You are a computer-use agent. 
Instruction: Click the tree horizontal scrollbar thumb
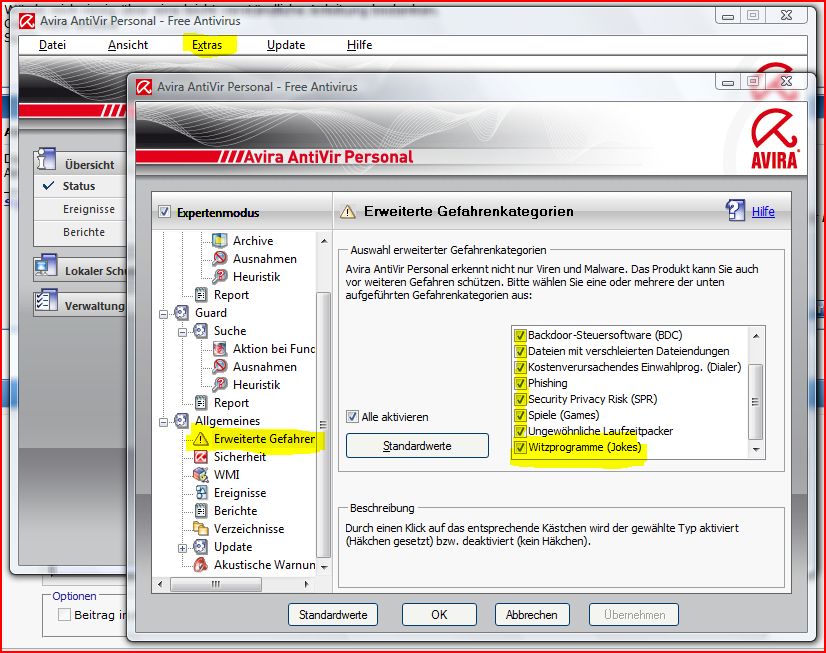[216, 584]
